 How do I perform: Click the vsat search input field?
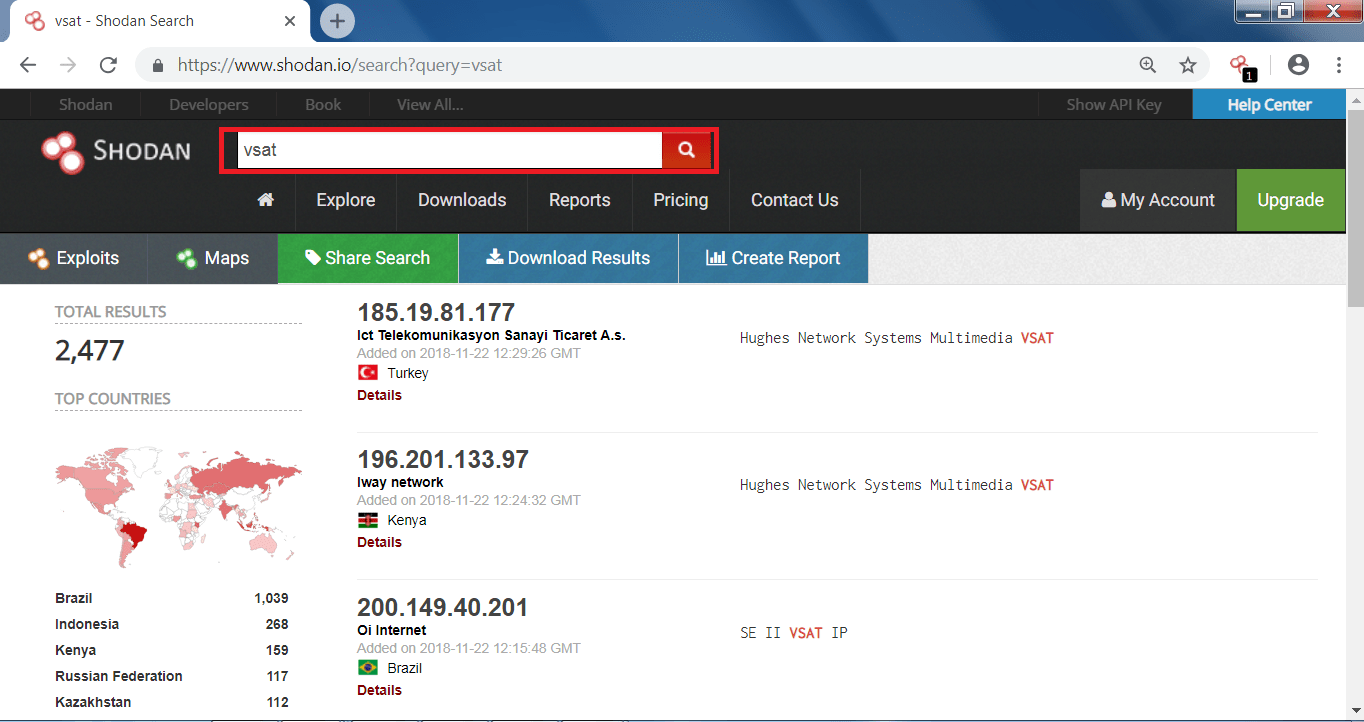451,150
